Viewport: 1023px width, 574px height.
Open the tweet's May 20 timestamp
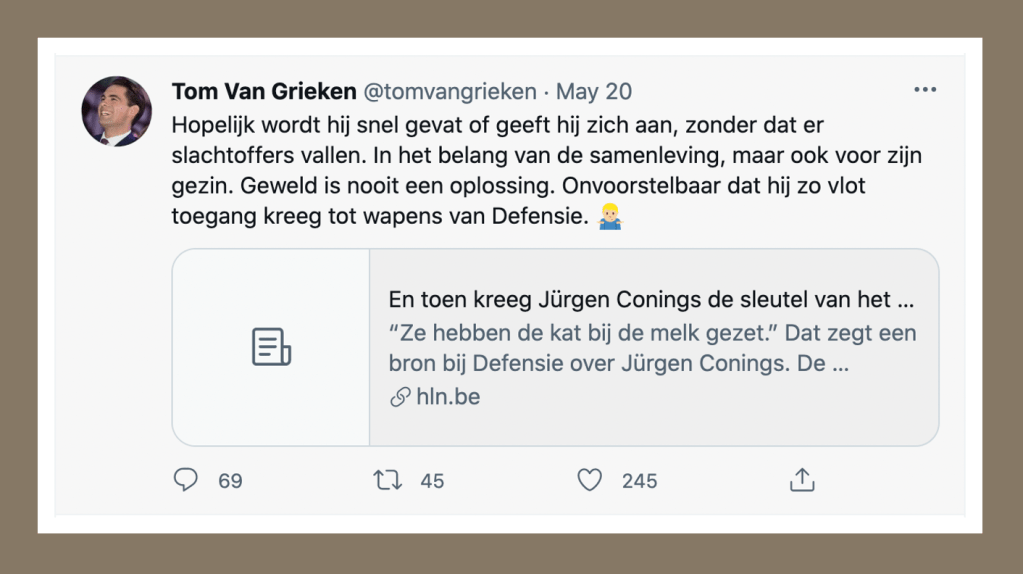(594, 91)
